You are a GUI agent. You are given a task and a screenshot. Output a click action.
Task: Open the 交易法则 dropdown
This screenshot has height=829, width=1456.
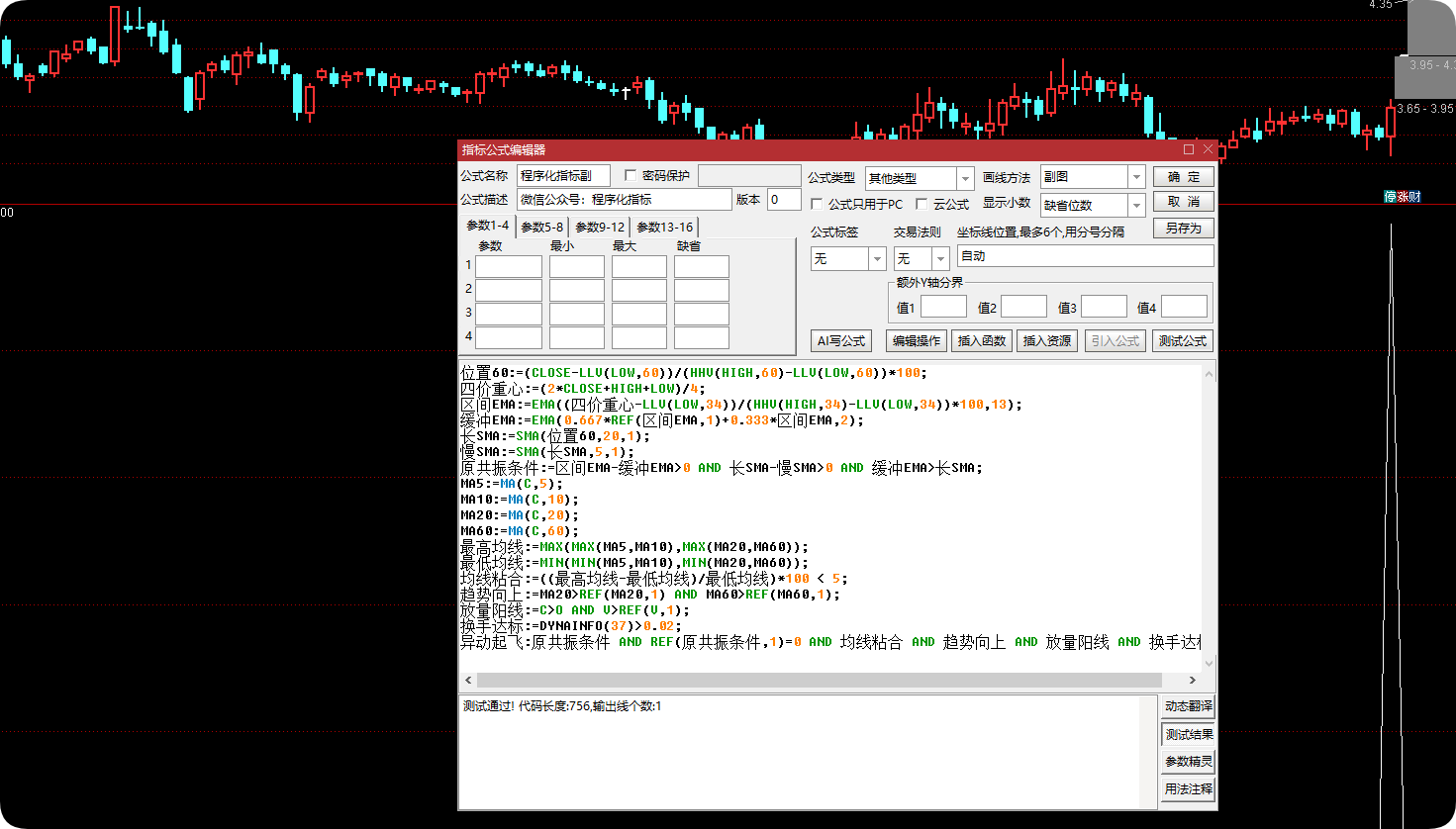click(x=941, y=258)
